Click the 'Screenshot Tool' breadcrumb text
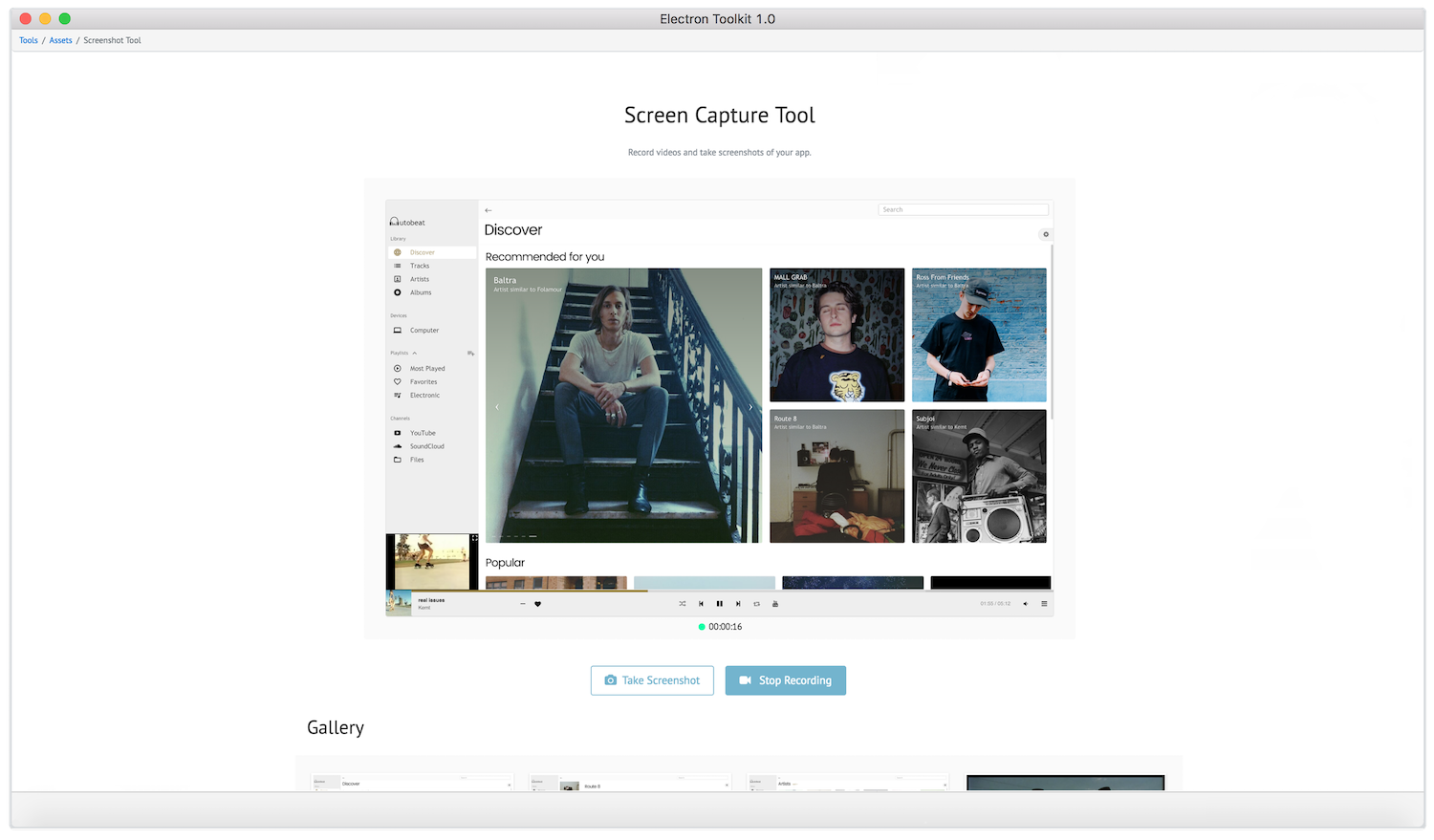Screen dimensions: 1434x840 pyautogui.click(x=112, y=40)
